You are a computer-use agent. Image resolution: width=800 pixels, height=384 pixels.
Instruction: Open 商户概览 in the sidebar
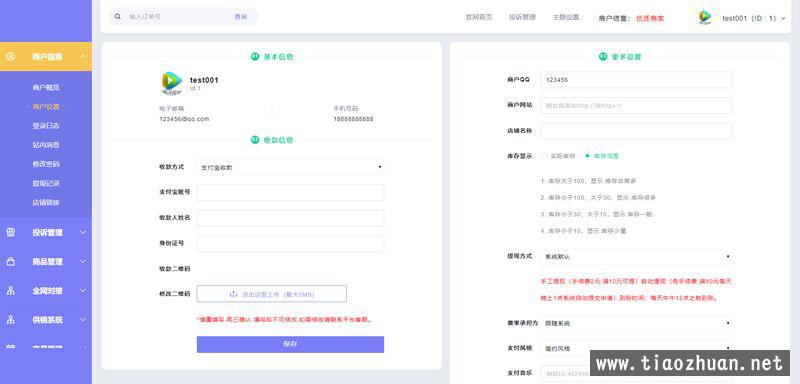tap(46, 88)
